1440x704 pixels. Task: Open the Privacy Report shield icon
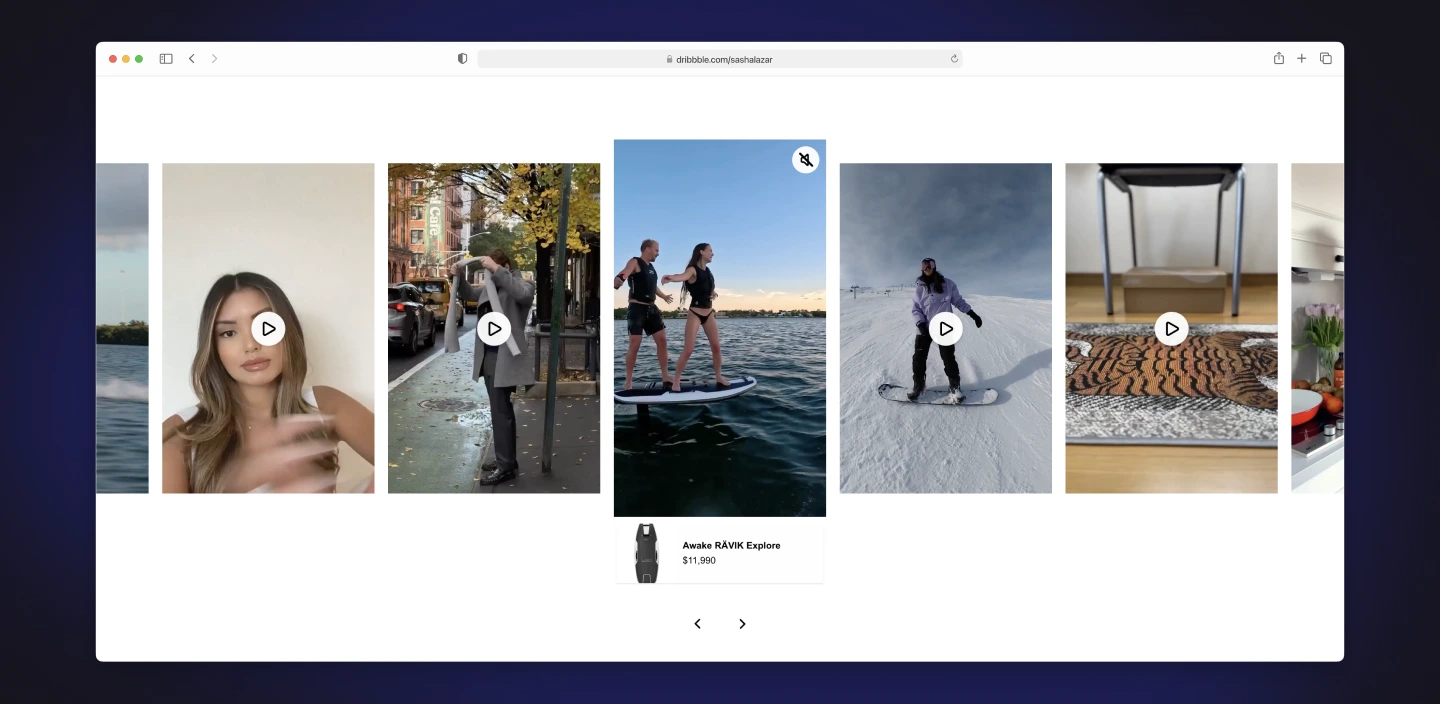tap(461, 58)
